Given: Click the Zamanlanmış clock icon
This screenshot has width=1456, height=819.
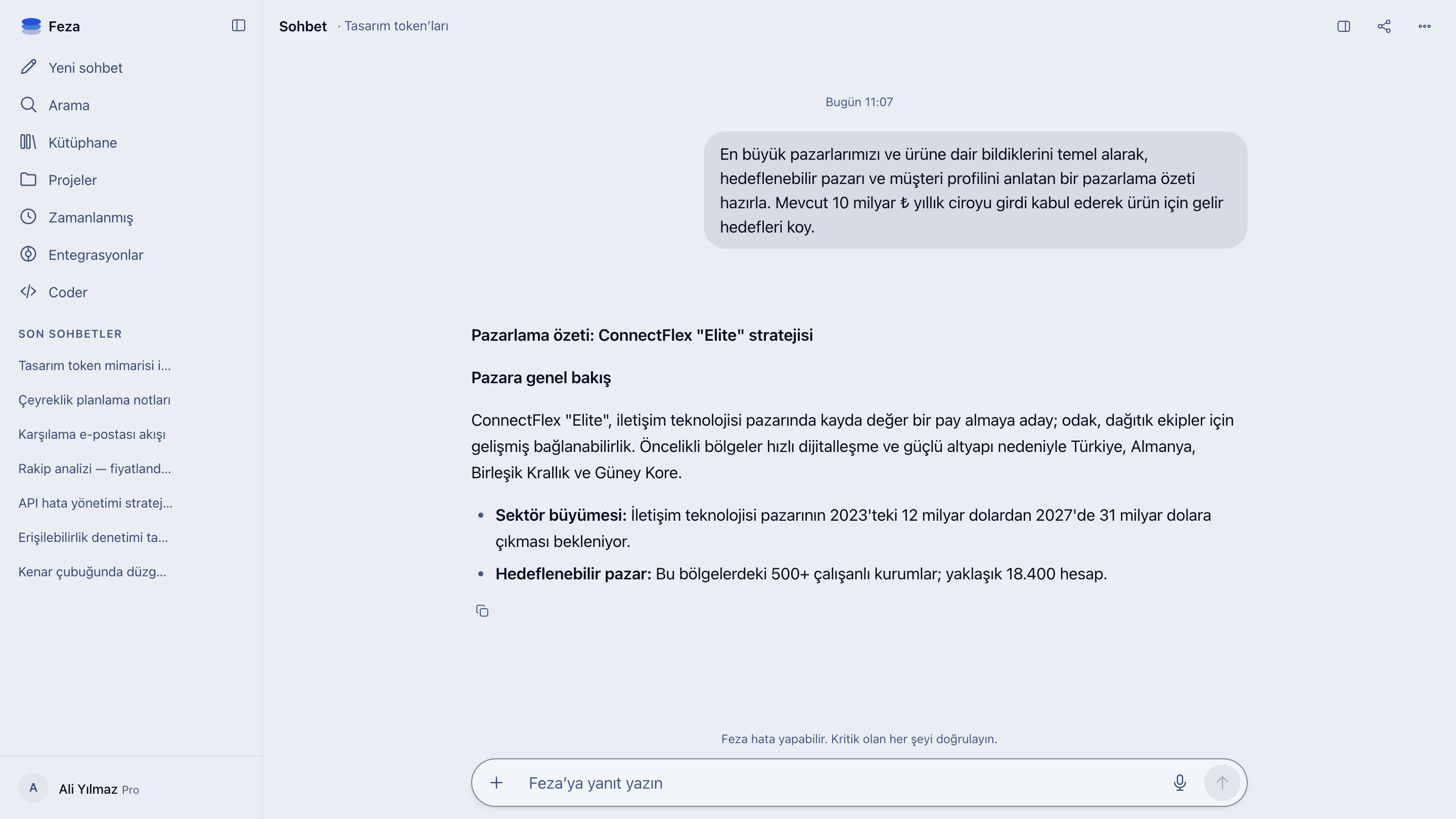Looking at the screenshot, I should (28, 216).
